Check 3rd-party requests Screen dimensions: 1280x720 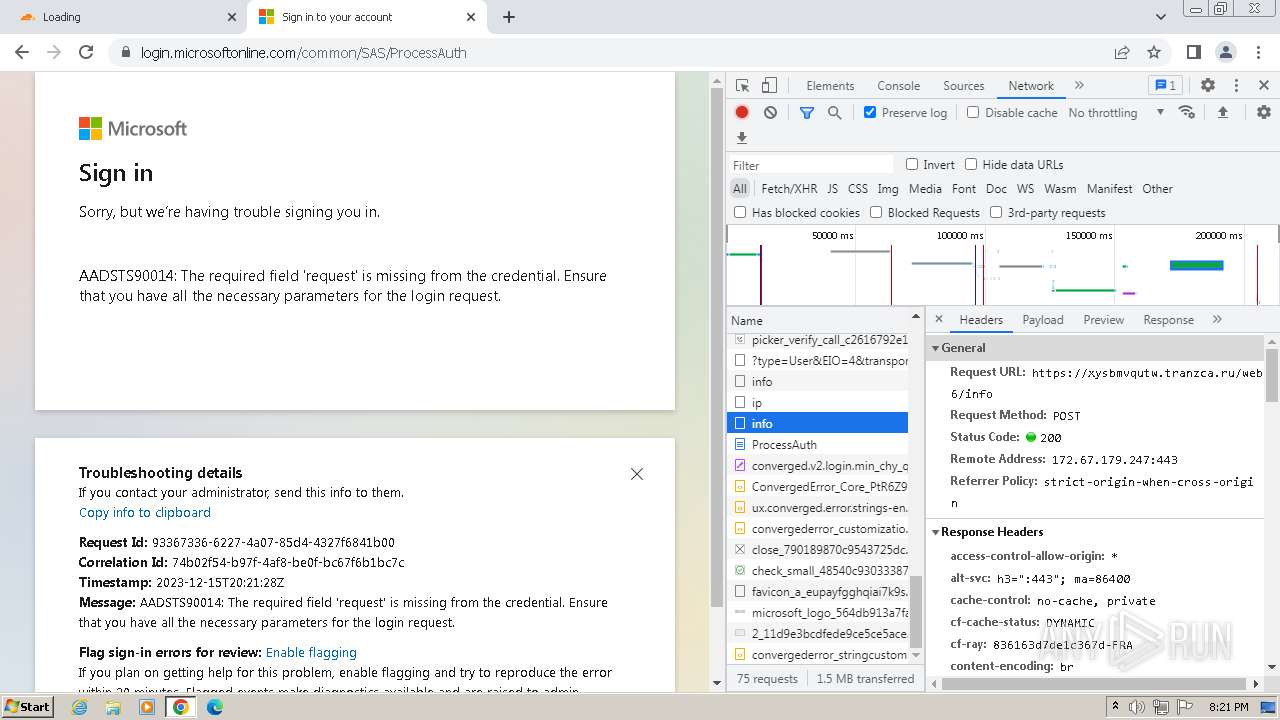click(996, 212)
